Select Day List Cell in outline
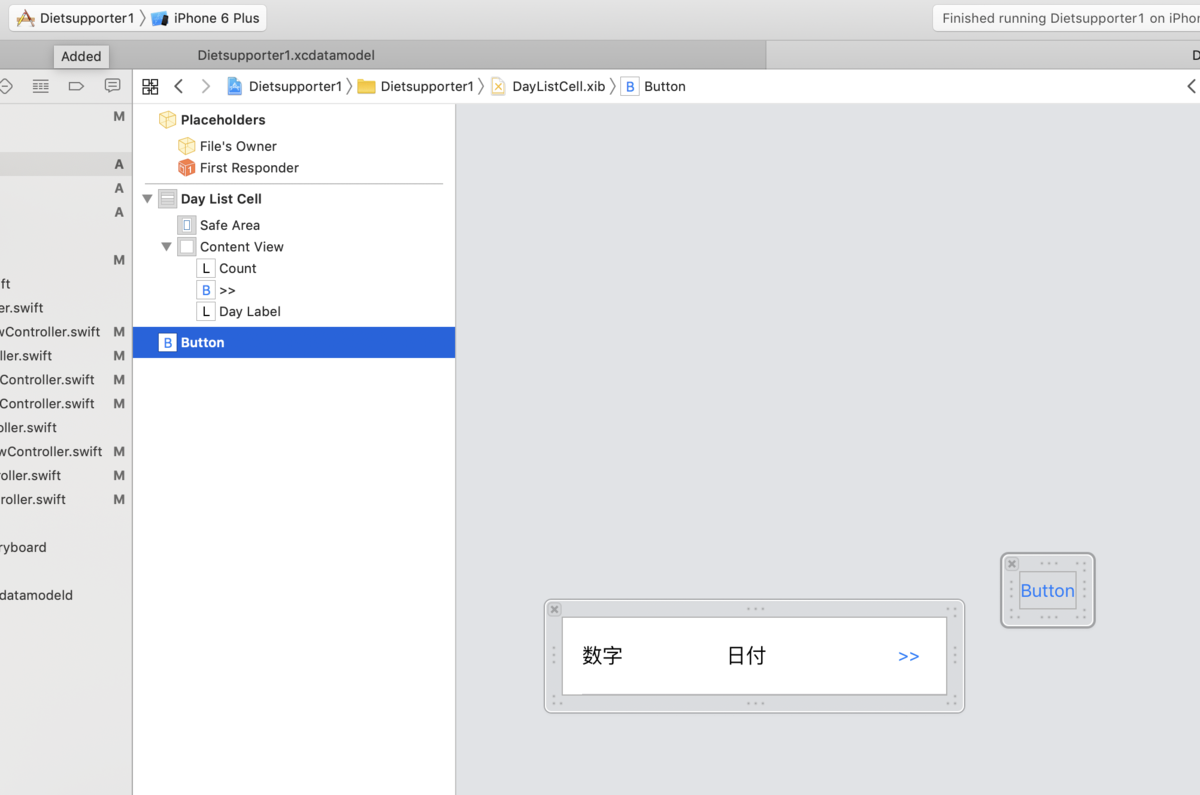Screen dimensions: 1200x795 pyautogui.click(x=221, y=199)
